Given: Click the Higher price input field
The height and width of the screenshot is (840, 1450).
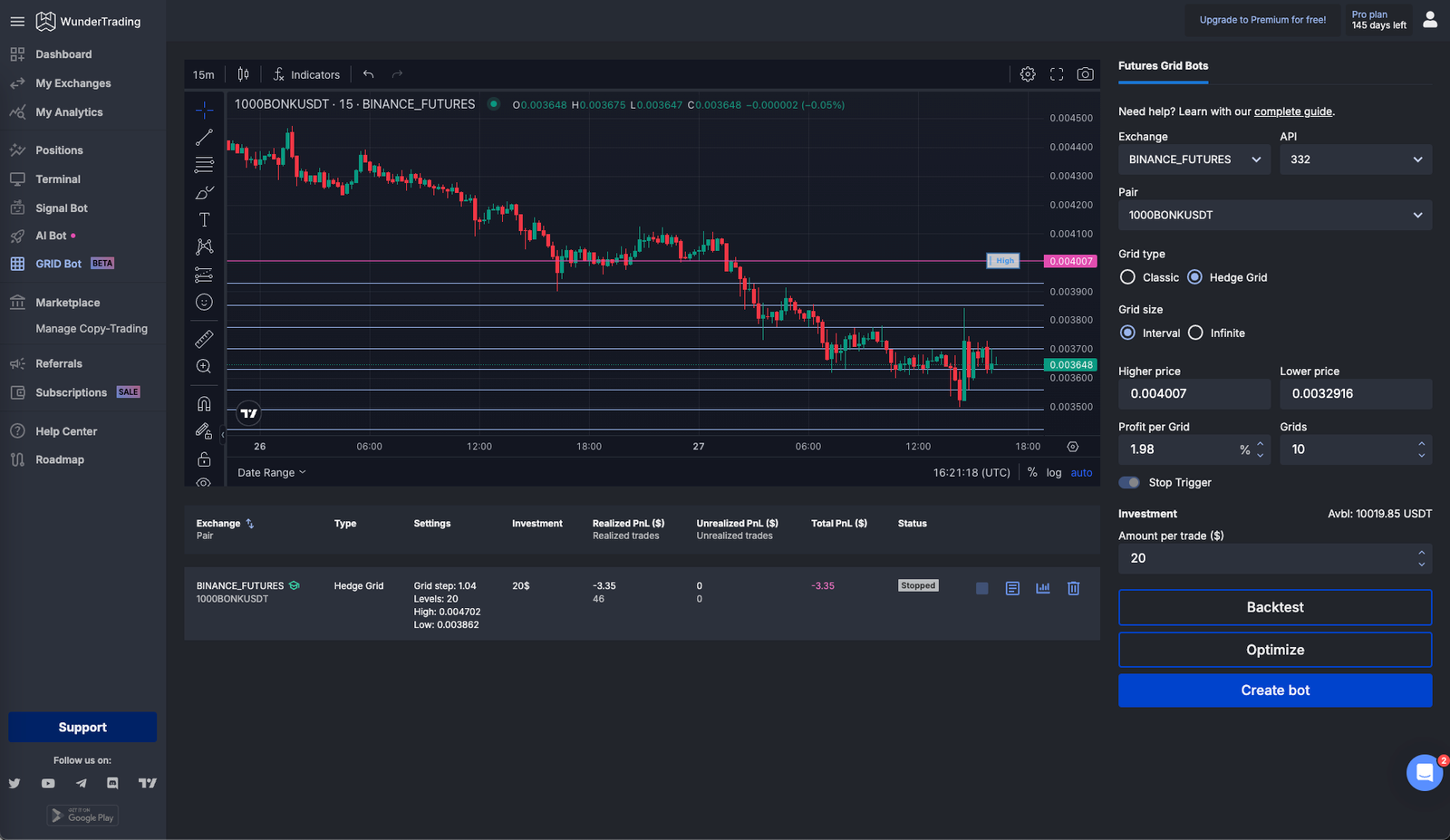Looking at the screenshot, I should coord(1194,393).
